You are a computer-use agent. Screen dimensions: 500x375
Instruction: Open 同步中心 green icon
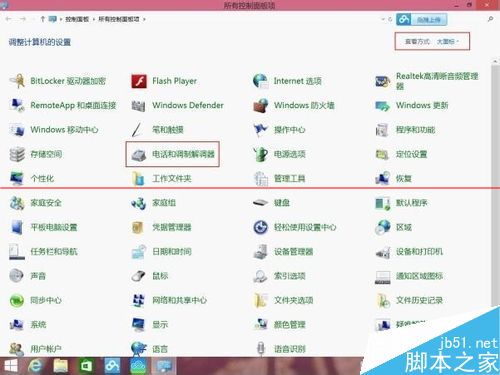click(x=17, y=301)
